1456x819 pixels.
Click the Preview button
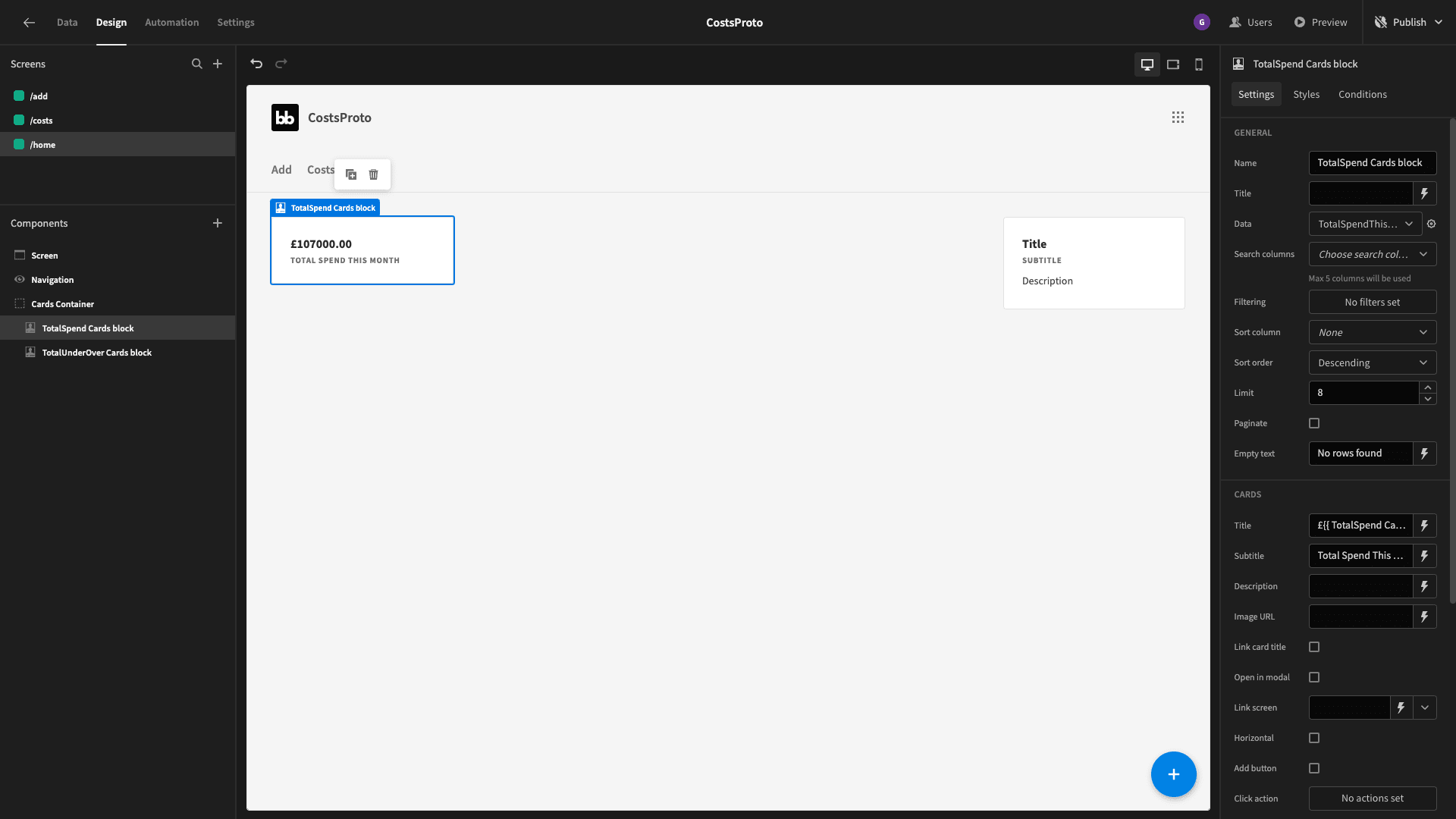tap(1320, 22)
